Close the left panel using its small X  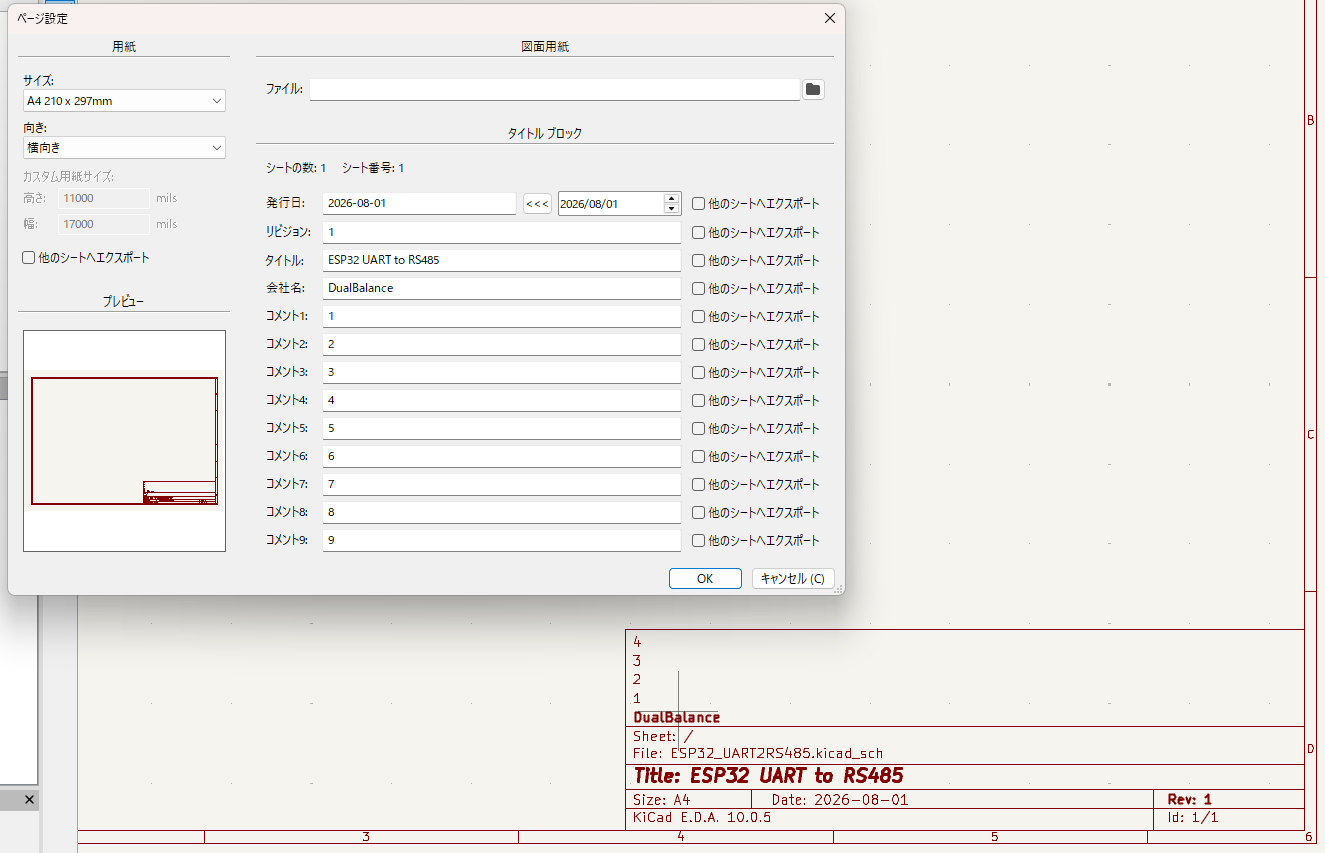point(29,800)
